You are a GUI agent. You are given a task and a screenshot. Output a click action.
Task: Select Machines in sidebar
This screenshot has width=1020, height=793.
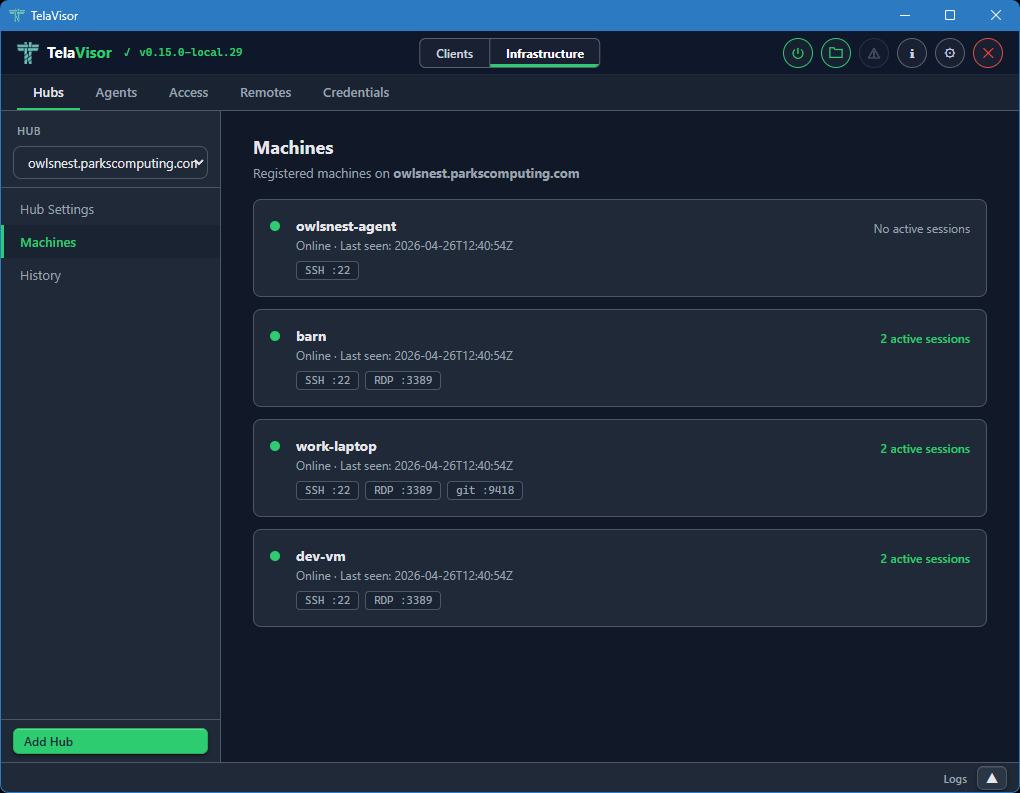111,242
